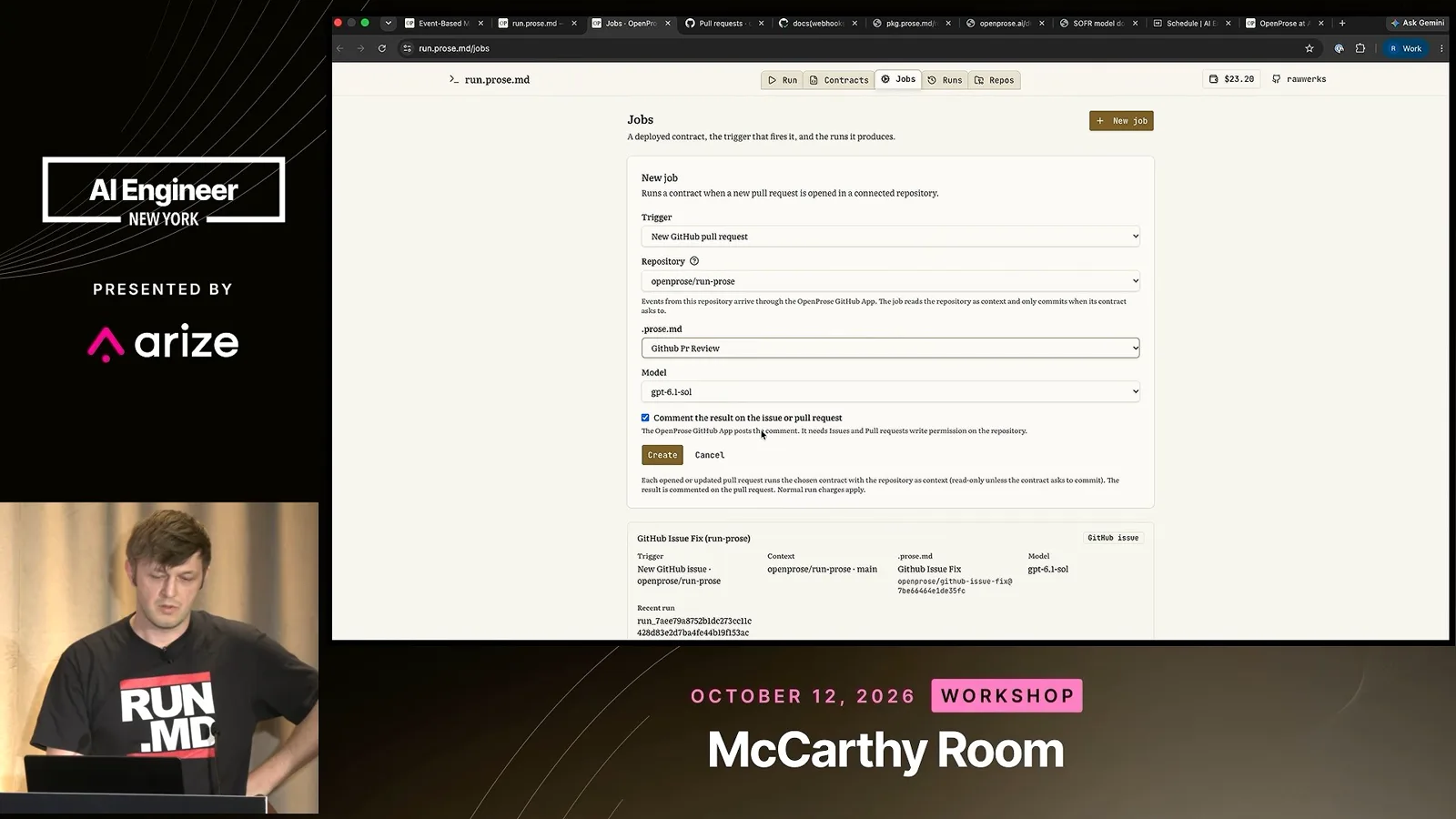Image resolution: width=1456 pixels, height=819 pixels.
Task: Switch to the pkg.prose.md browser tab
Action: click(x=910, y=24)
